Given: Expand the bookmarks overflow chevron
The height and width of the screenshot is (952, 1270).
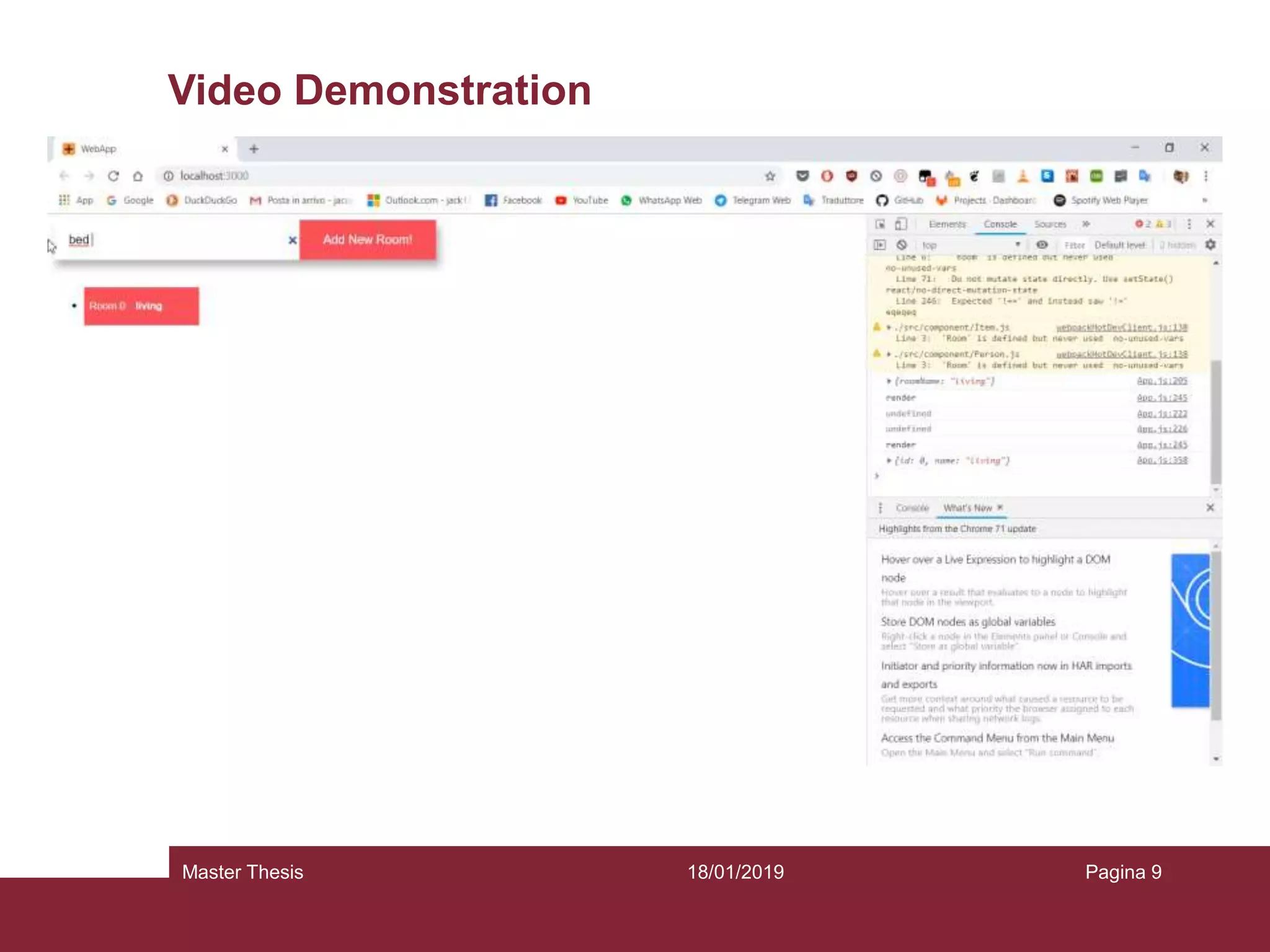Looking at the screenshot, I should coord(1204,200).
